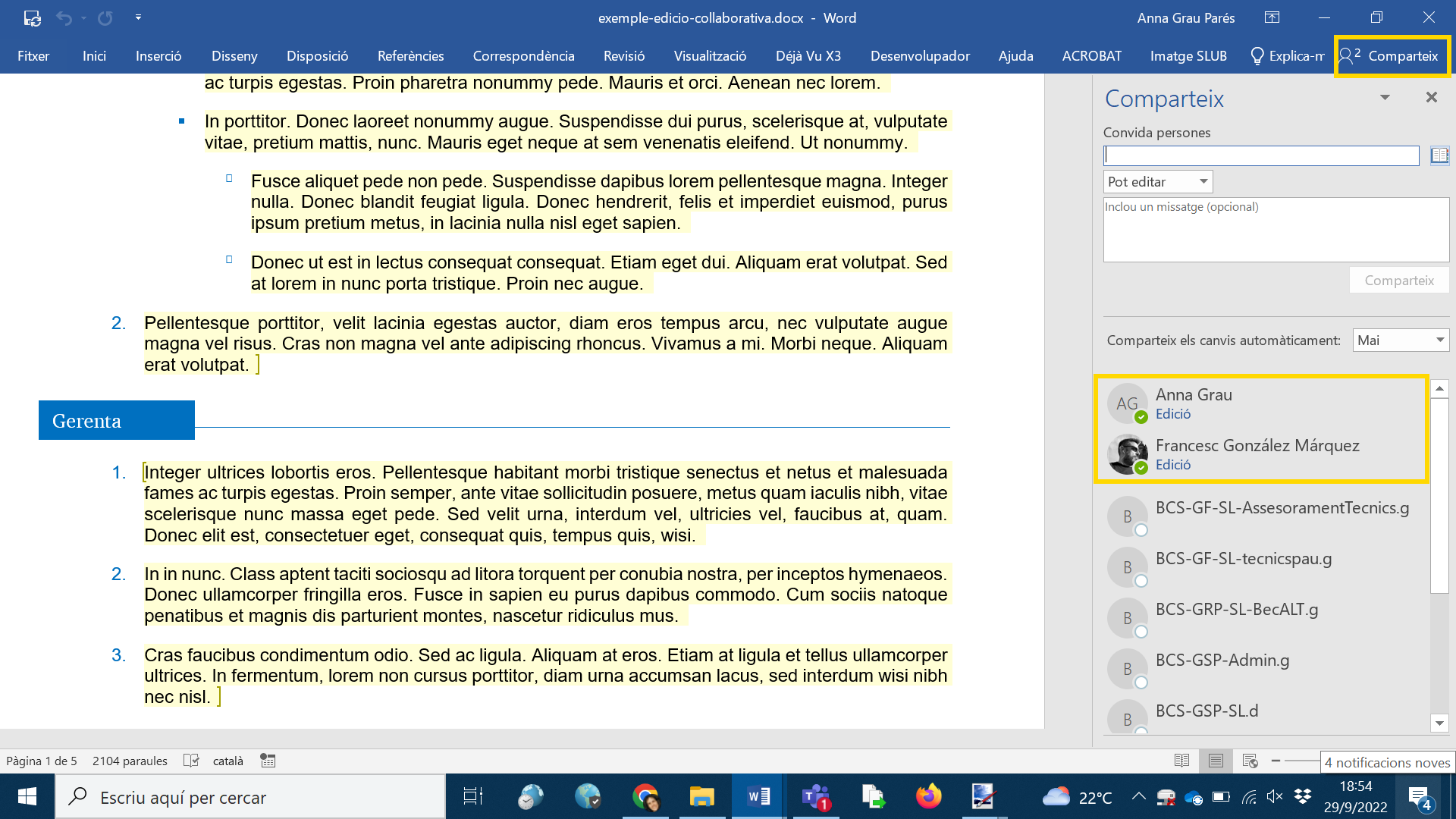The height and width of the screenshot is (819, 1456).
Task: Open Microsoft Teams from the taskbar
Action: coord(816,797)
